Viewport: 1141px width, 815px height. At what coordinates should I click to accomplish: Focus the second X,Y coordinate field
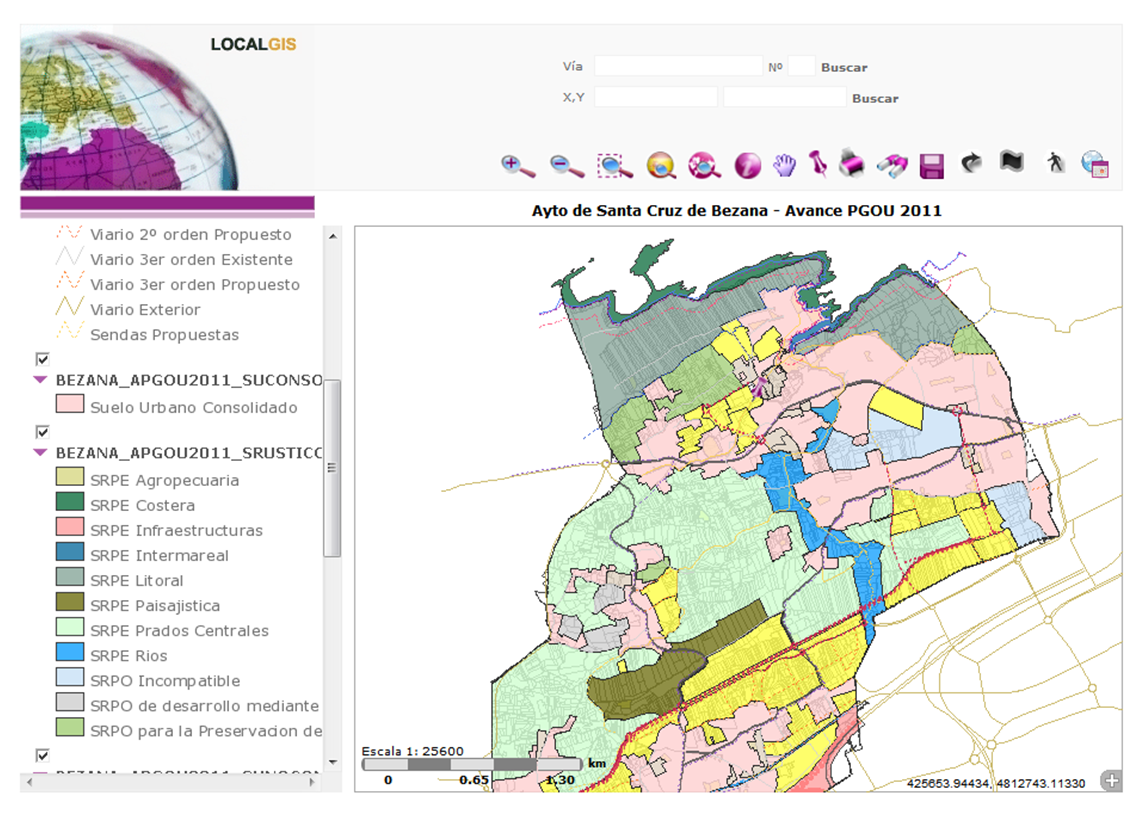coord(784,97)
